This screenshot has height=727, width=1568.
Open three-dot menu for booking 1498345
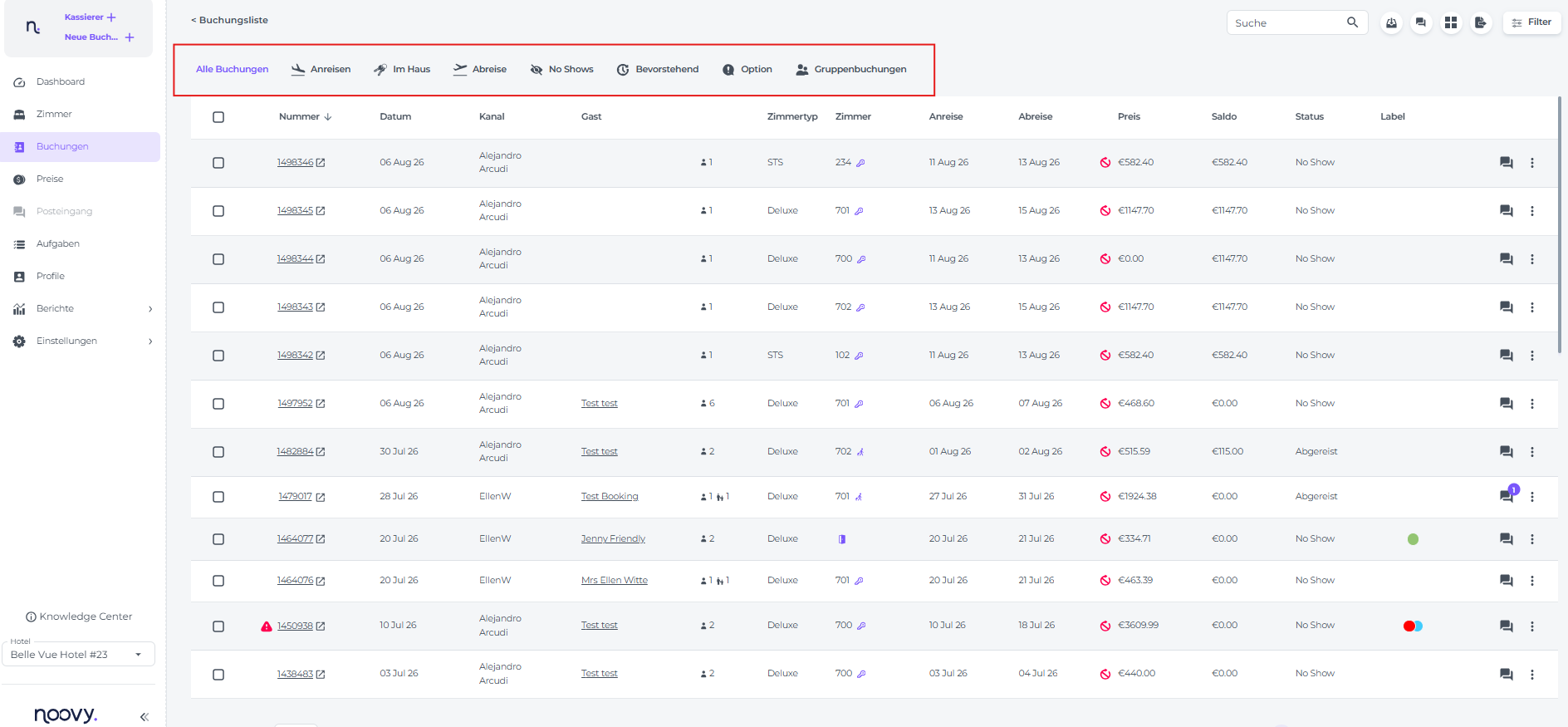(x=1532, y=211)
